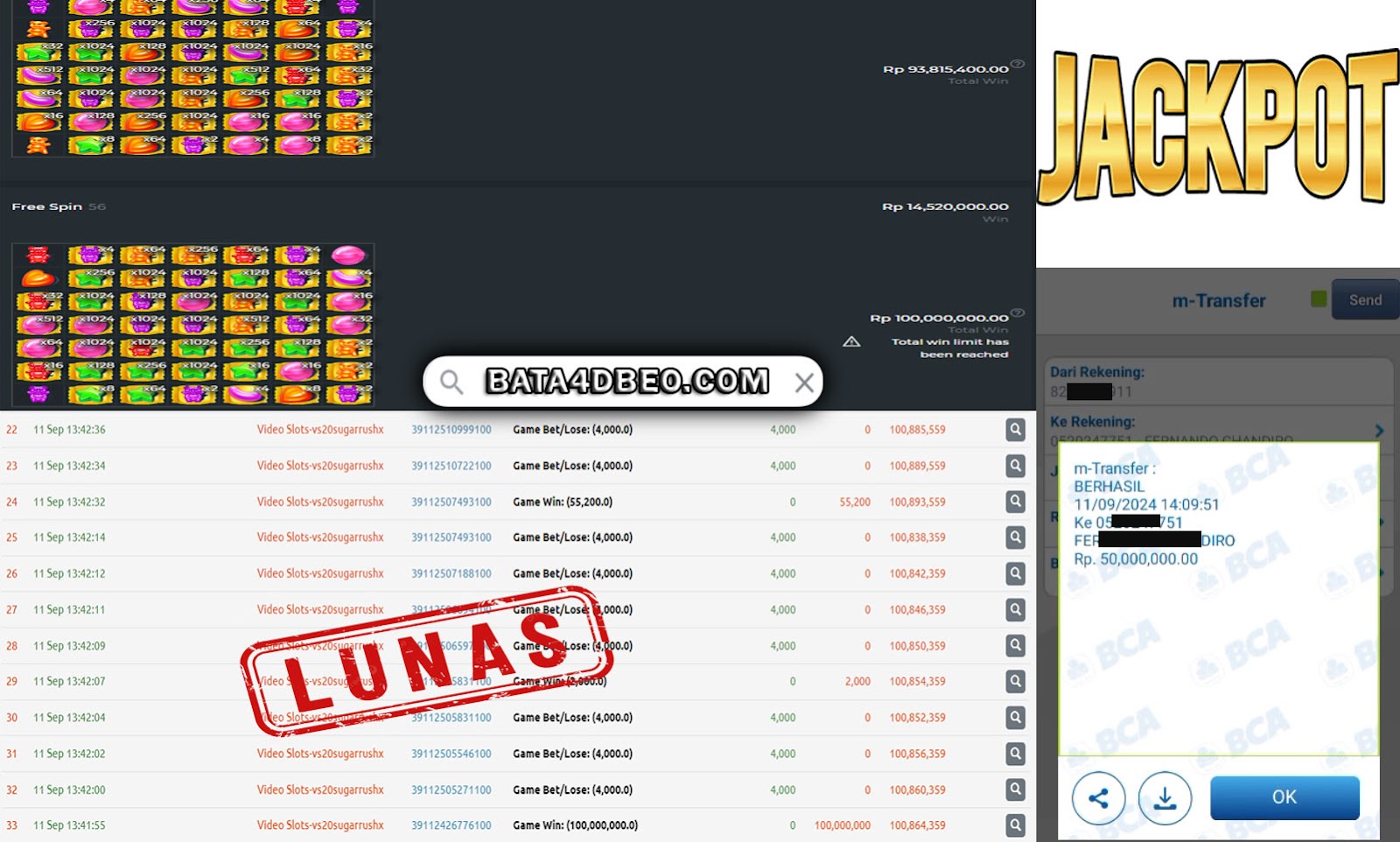This screenshot has width=1400, height=842.
Task: Select bet amount 4,000 in row 31
Action: click(783, 754)
